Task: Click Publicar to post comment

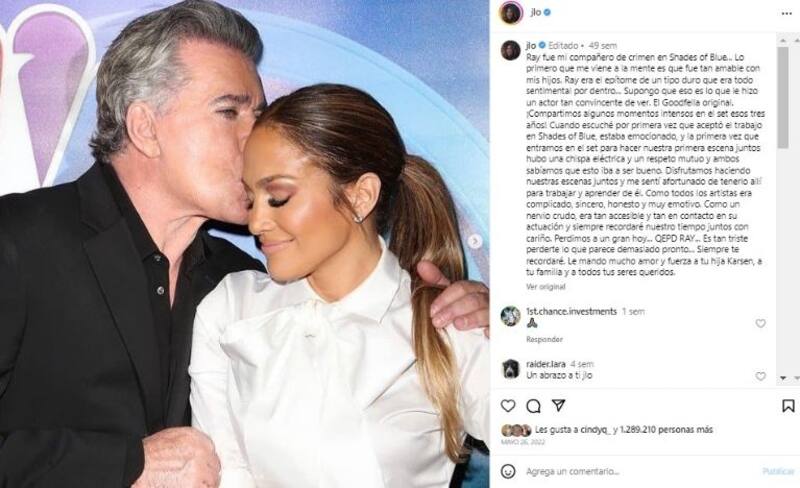Action: pos(778,471)
